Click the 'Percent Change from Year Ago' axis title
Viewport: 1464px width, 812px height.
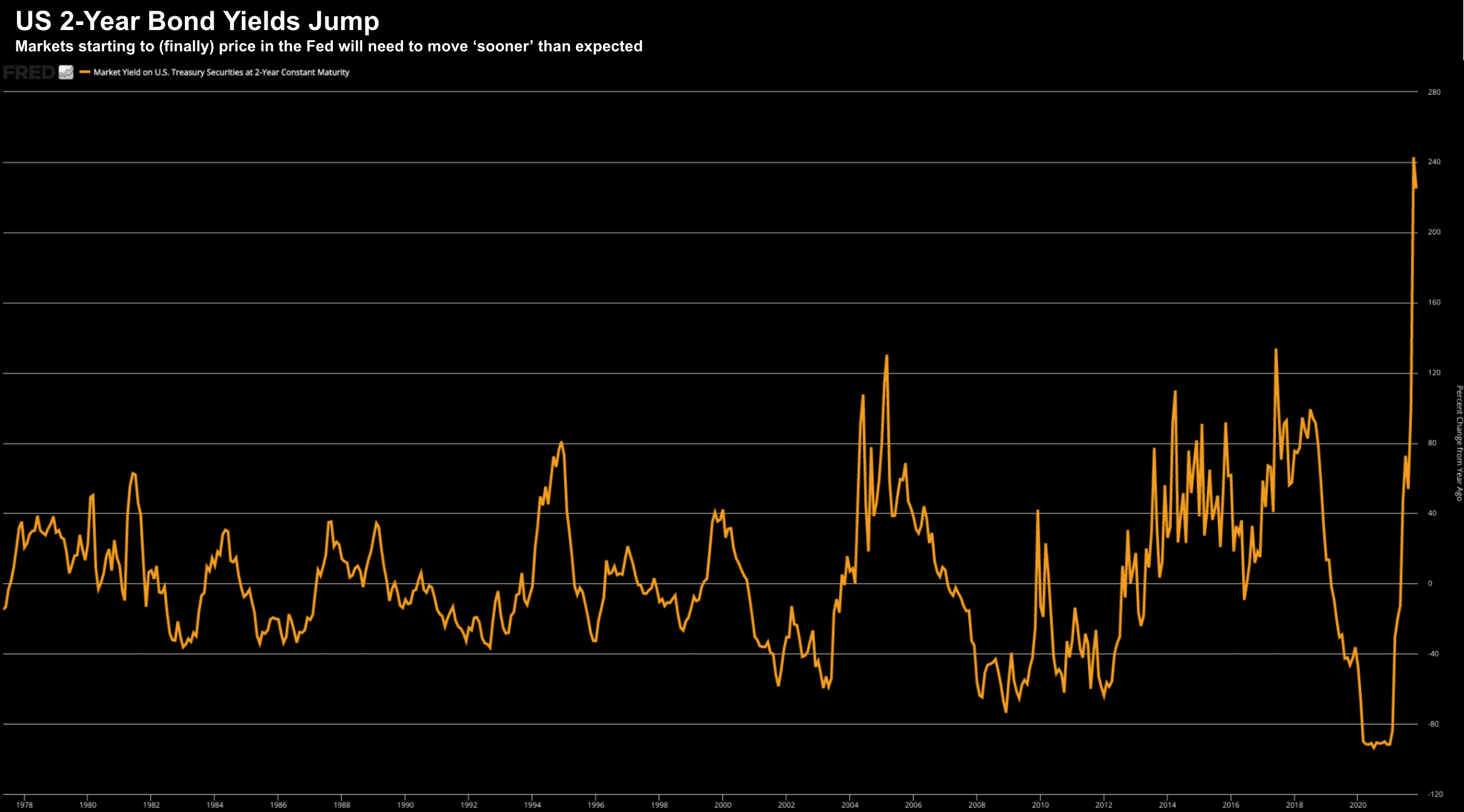click(x=1459, y=443)
